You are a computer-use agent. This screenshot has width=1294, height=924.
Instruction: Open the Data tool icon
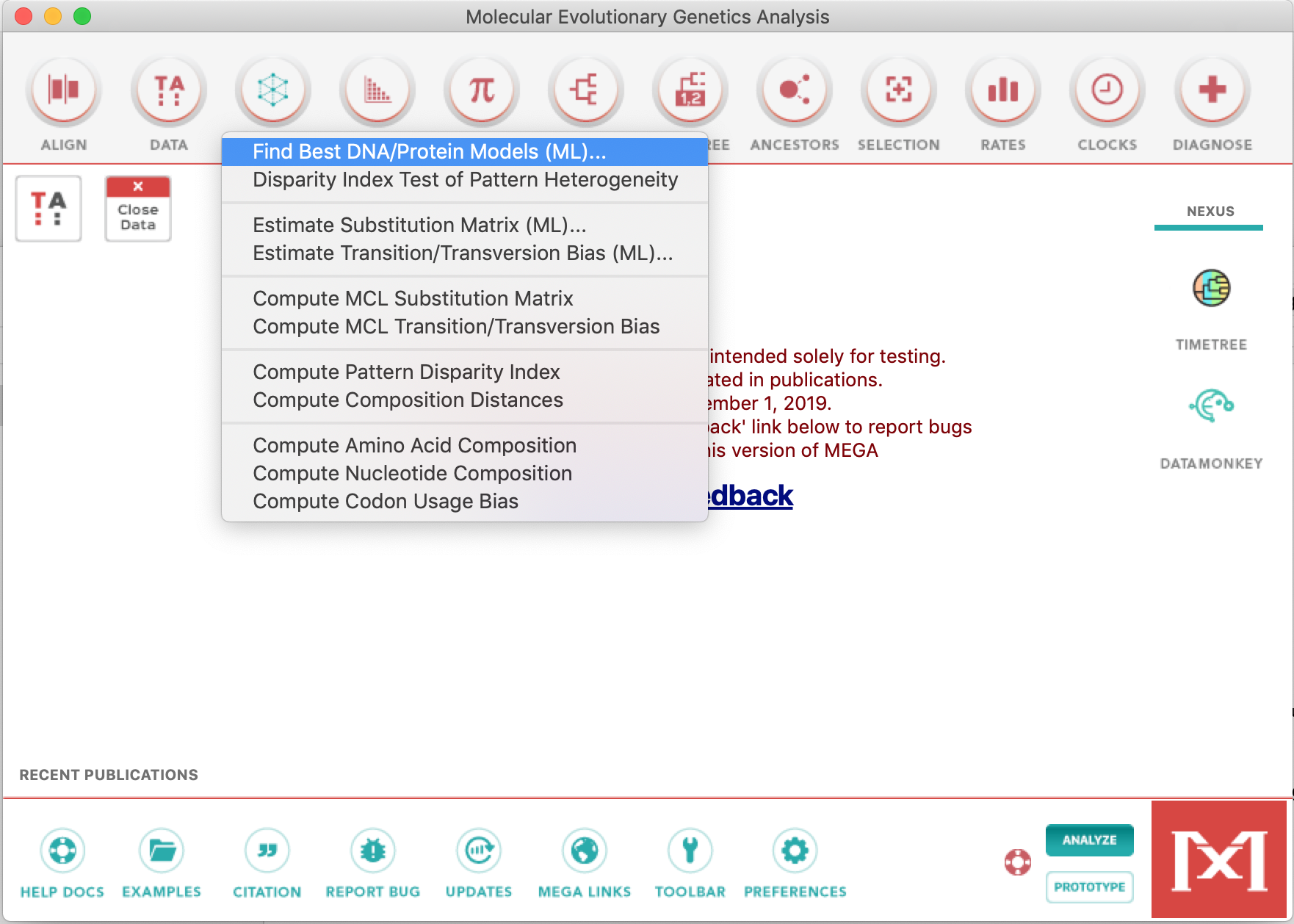(x=168, y=89)
